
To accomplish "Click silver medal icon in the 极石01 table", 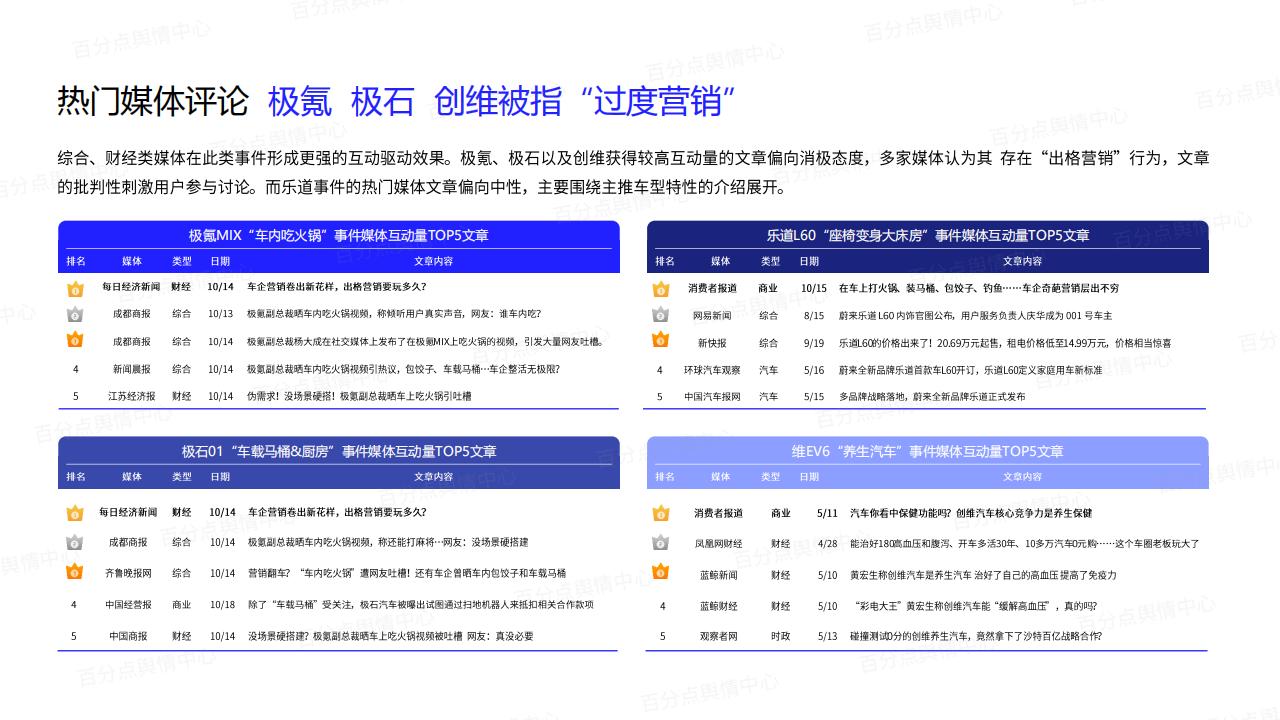I will tap(75, 543).
